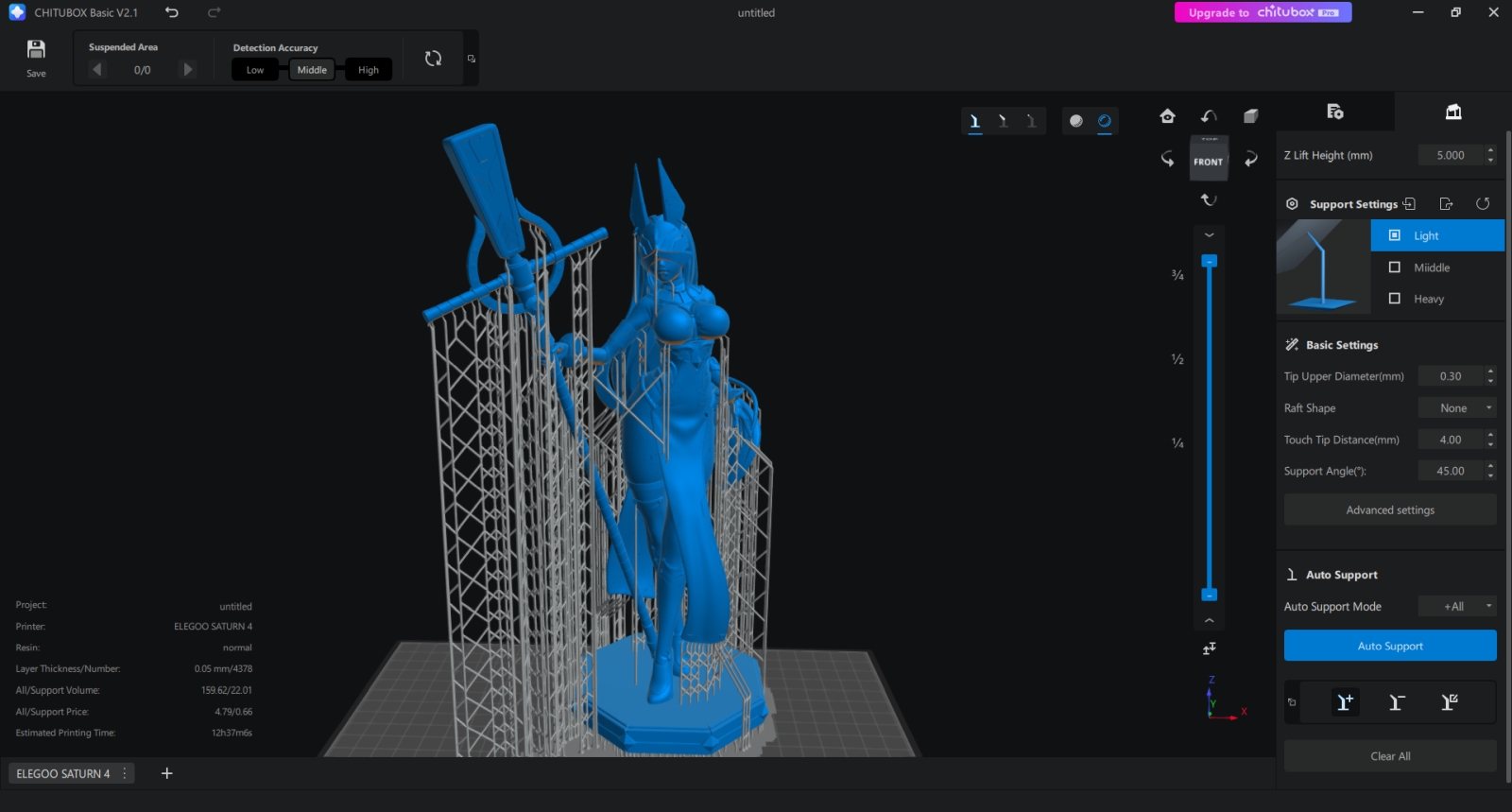
Task: Import support settings profile
Action: [x=1409, y=204]
